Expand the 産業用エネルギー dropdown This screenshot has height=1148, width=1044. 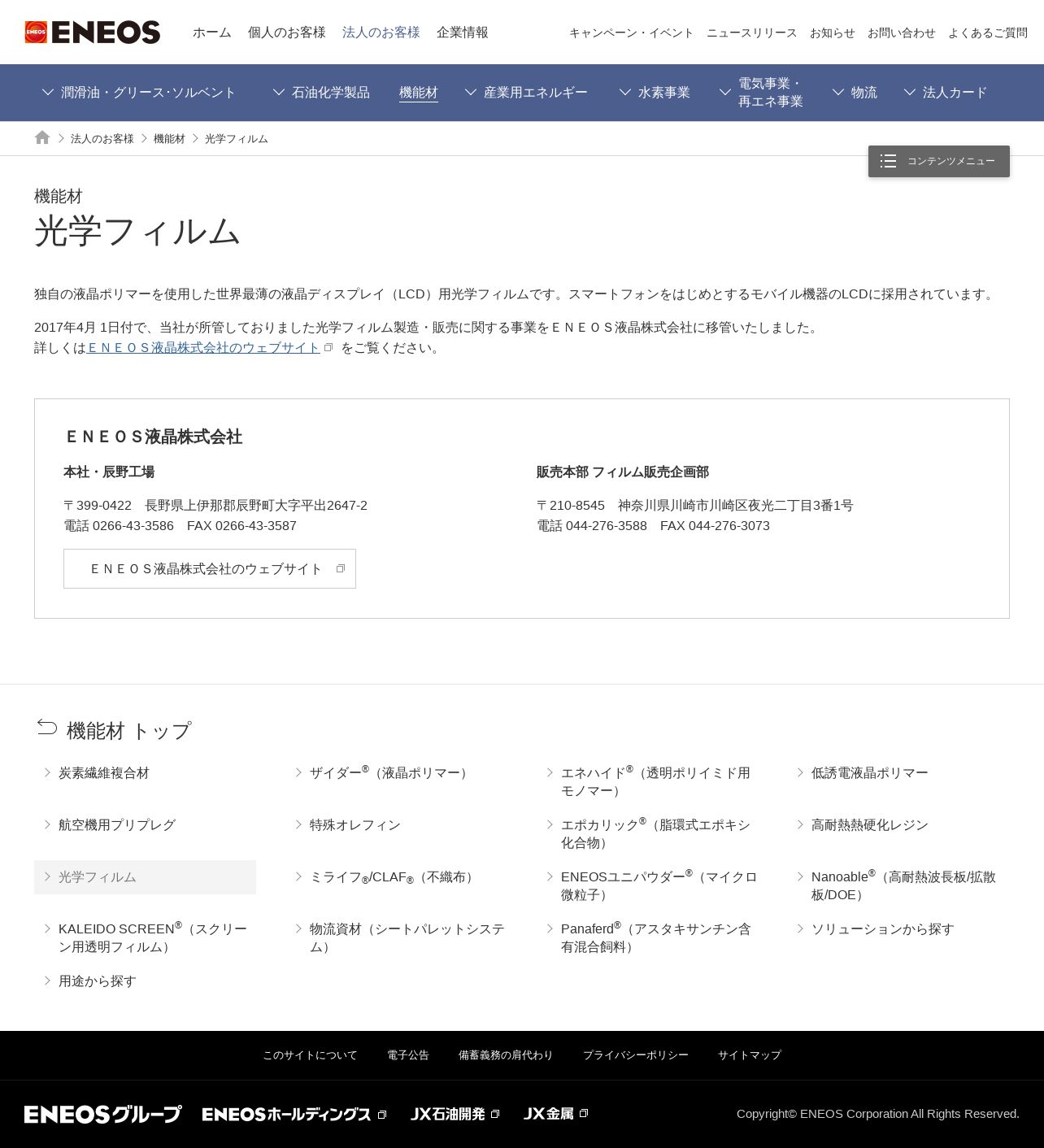[x=526, y=93]
